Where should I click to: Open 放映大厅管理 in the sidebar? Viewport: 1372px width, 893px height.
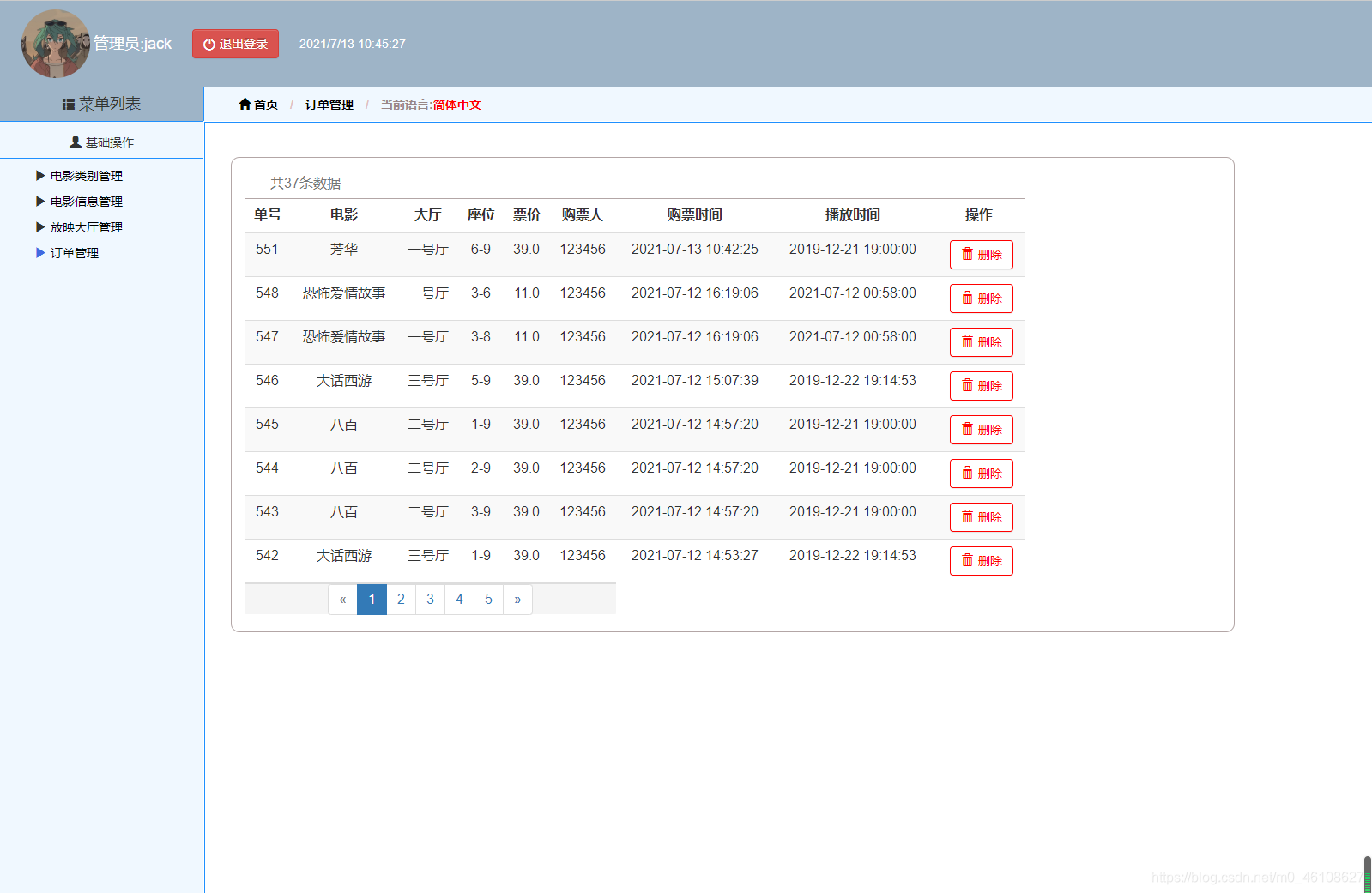87,227
